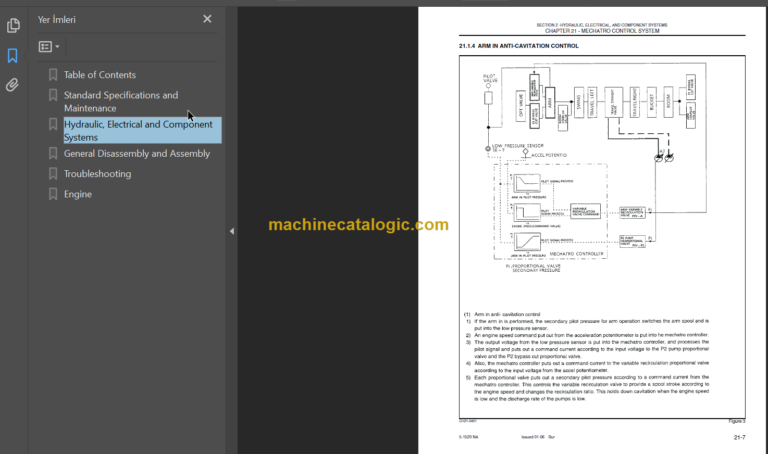The height and width of the screenshot is (454, 768).
Task: Close the Yer İmleri bookmarks panel
Action: 207,19
